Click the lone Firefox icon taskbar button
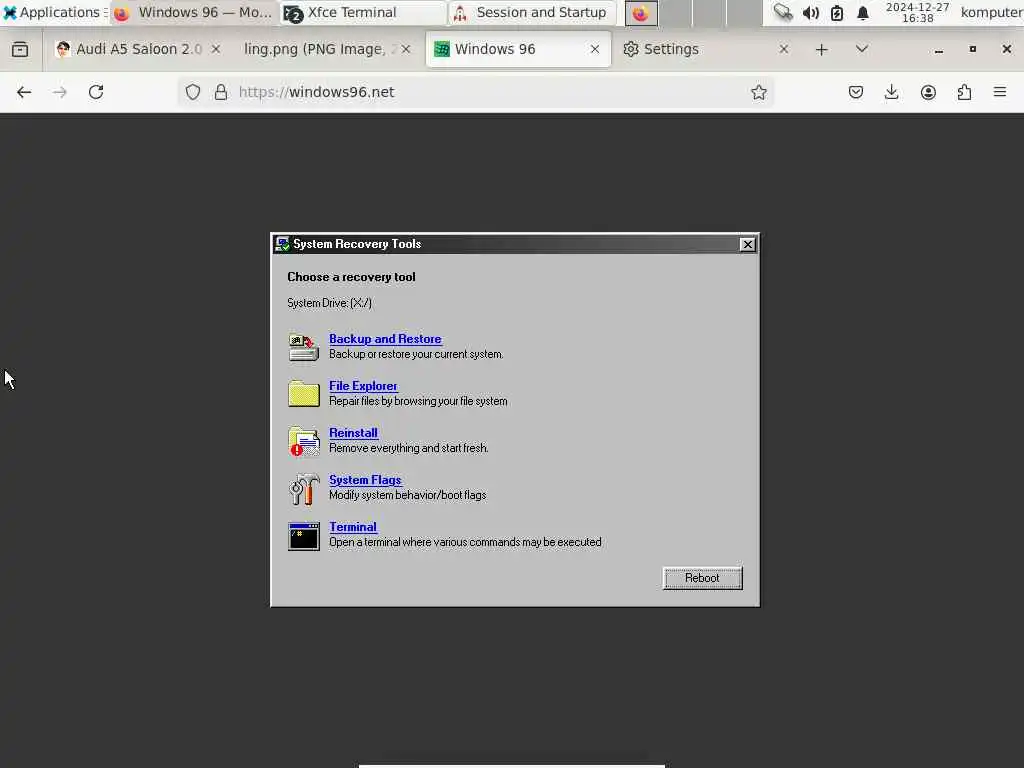 tap(641, 13)
